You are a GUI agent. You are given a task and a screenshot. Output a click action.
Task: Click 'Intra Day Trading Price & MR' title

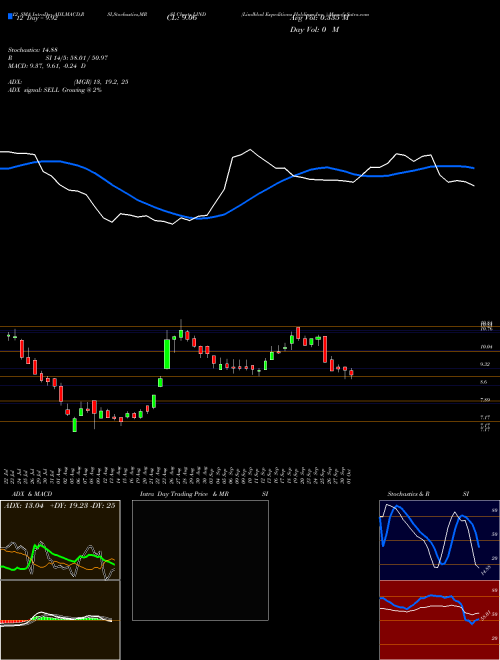[x=184, y=494]
